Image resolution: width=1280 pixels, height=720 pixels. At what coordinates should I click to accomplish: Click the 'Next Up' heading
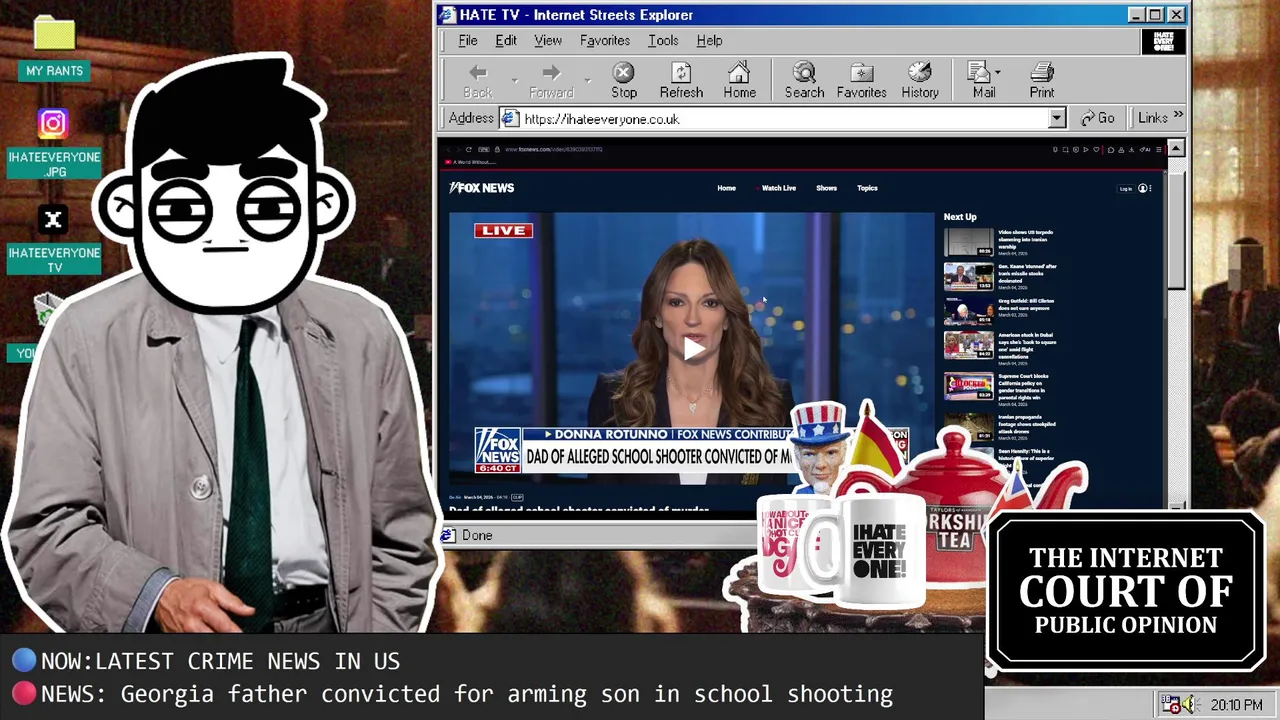click(960, 217)
